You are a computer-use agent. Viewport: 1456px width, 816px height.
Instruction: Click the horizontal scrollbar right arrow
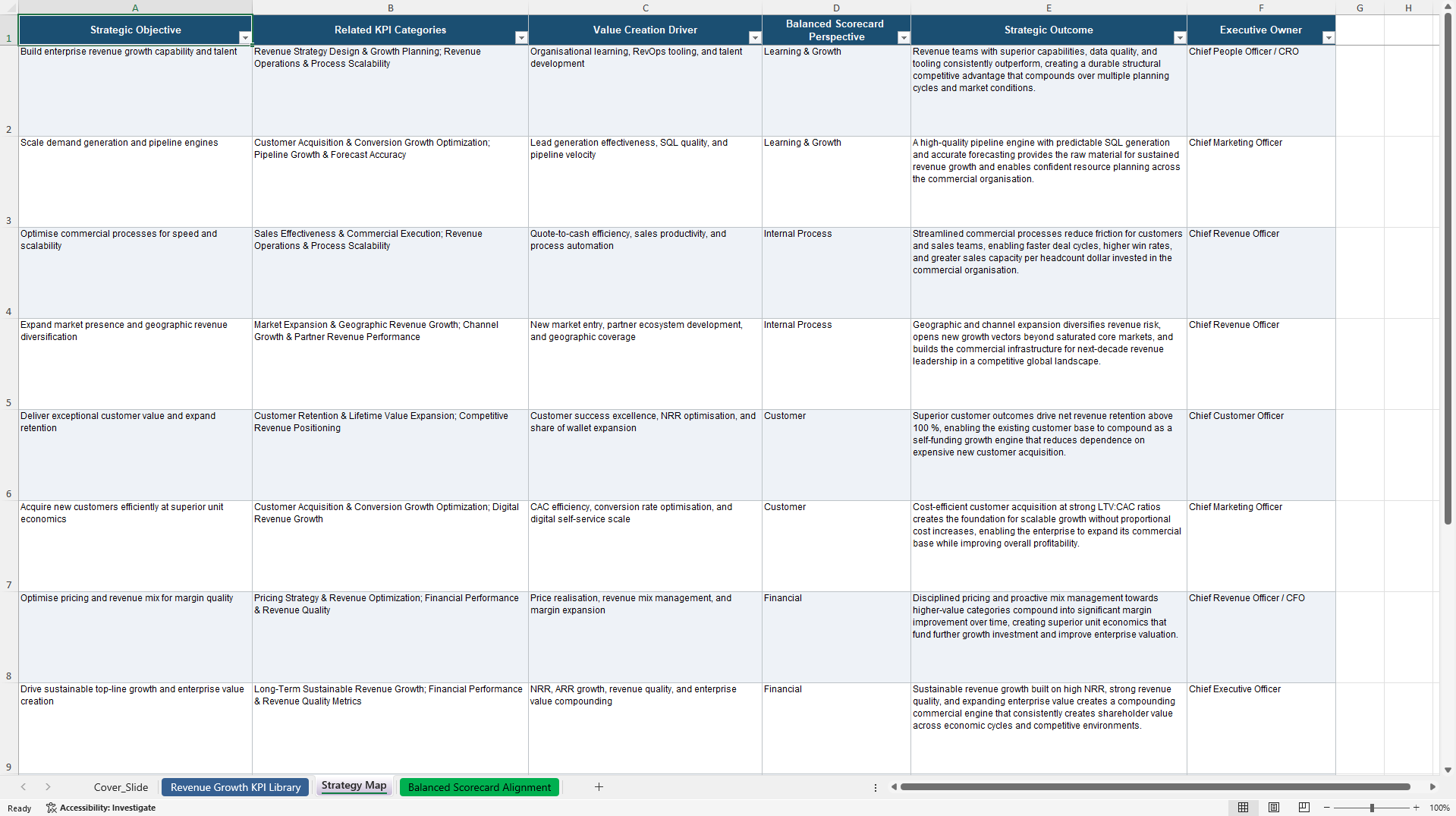tap(1432, 787)
